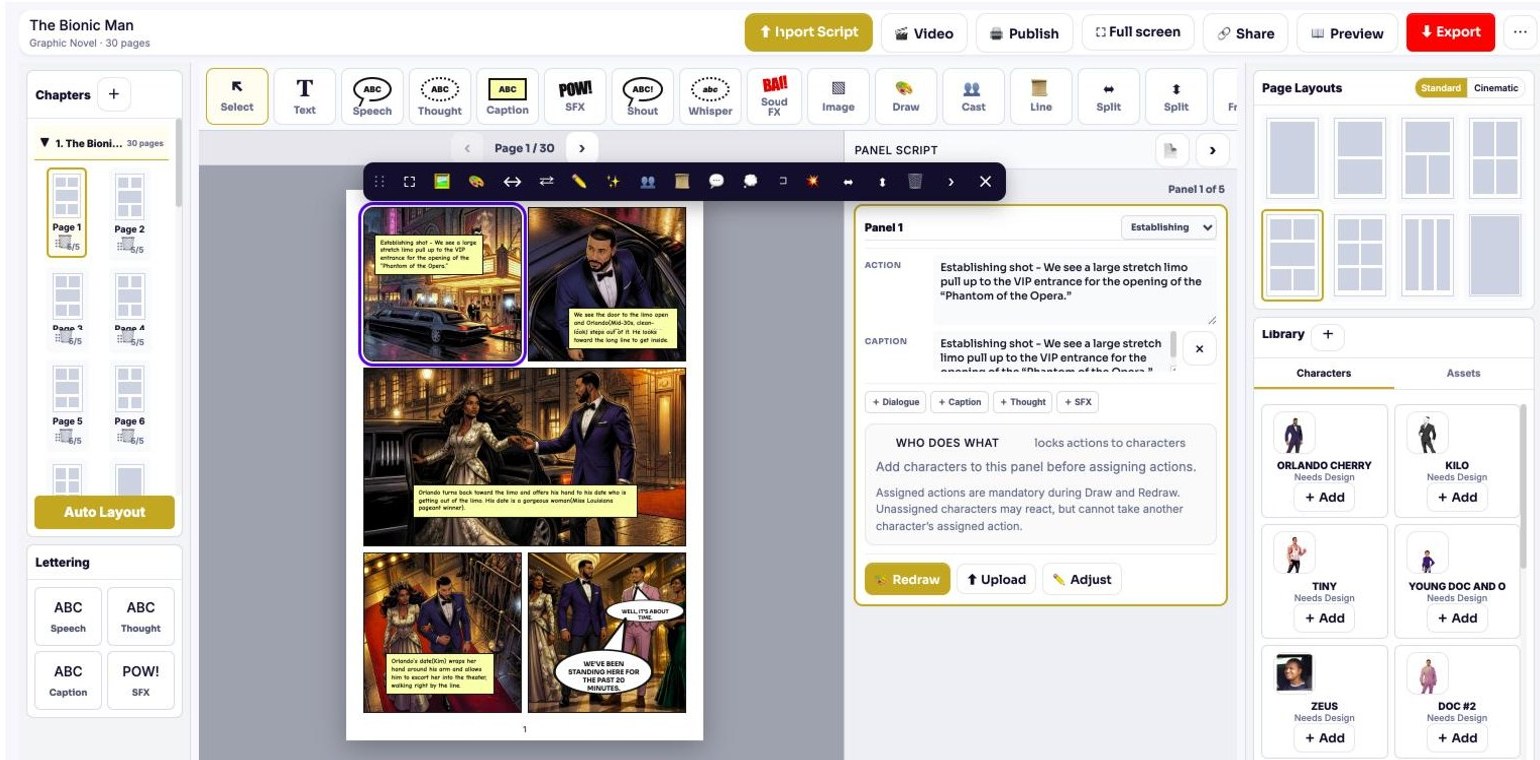The height and width of the screenshot is (760, 1540).
Task: Switch page layouts to Standard
Action: click(1441, 88)
